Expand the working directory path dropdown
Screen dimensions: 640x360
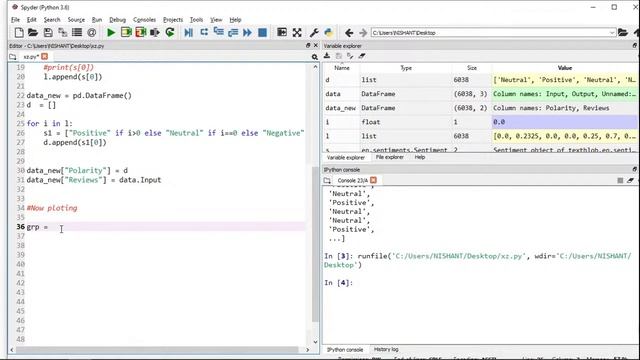point(612,33)
